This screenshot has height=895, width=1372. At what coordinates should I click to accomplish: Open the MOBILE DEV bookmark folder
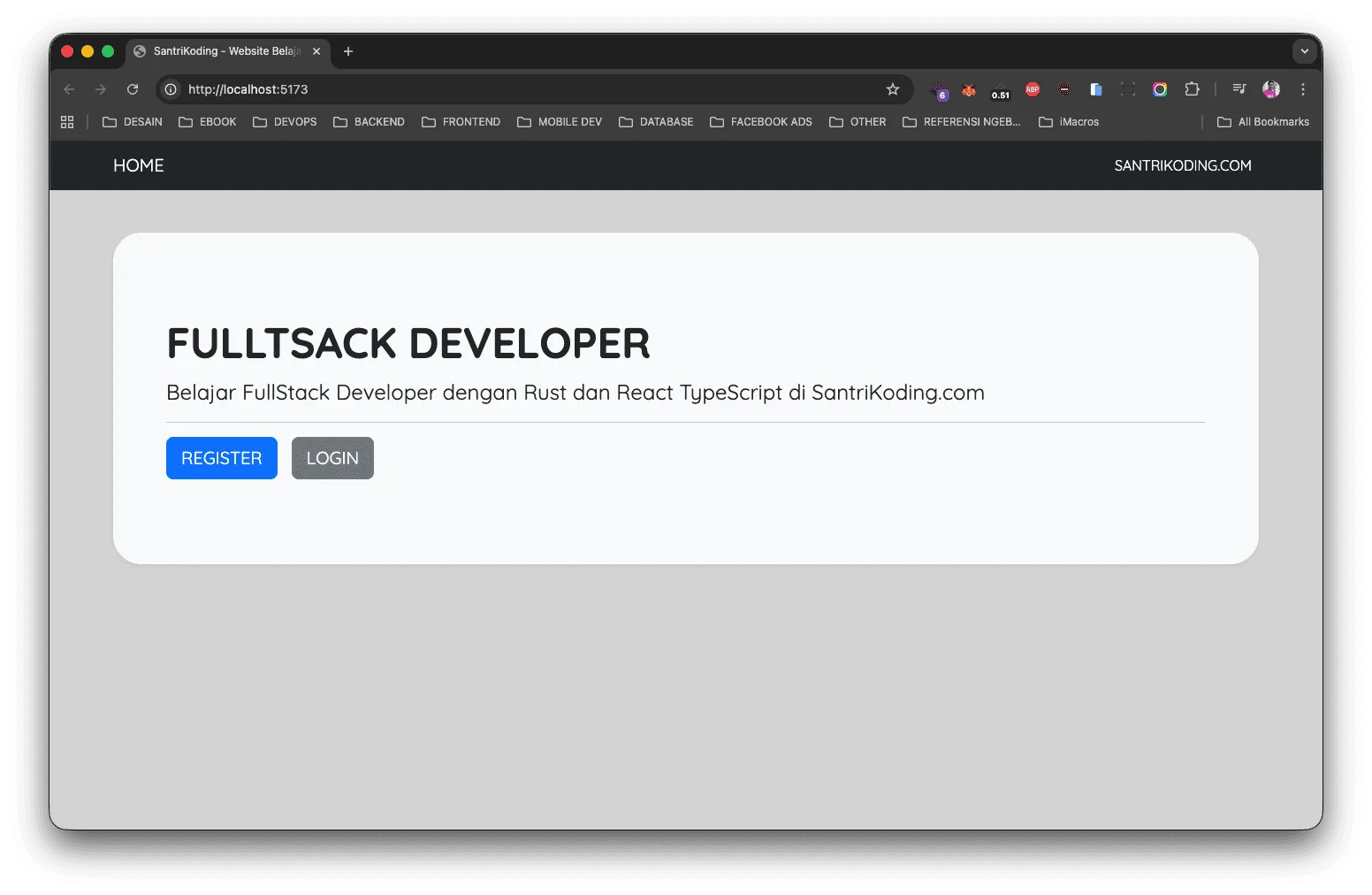point(560,122)
